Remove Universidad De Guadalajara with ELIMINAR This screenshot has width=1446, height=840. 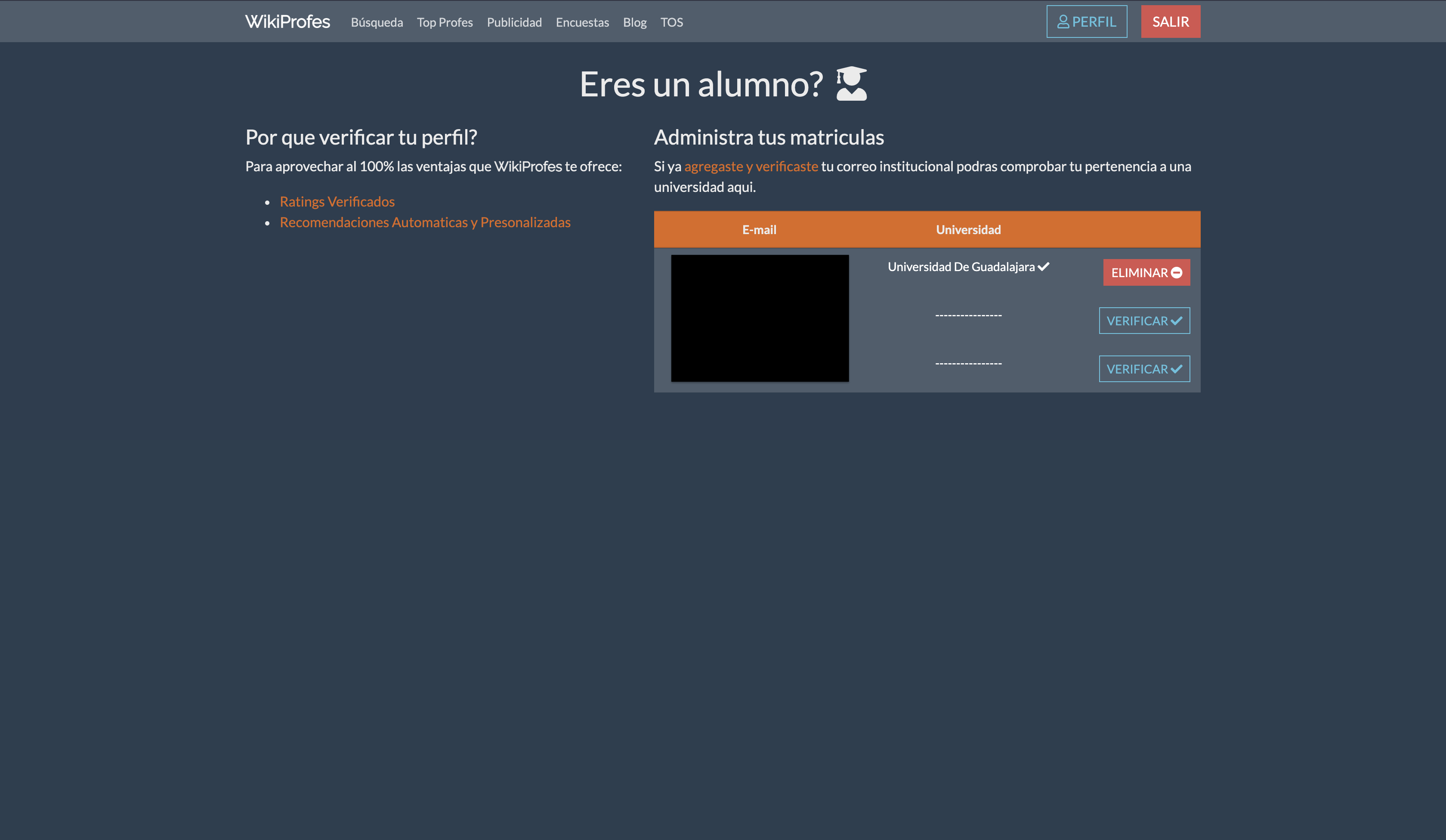(1146, 272)
